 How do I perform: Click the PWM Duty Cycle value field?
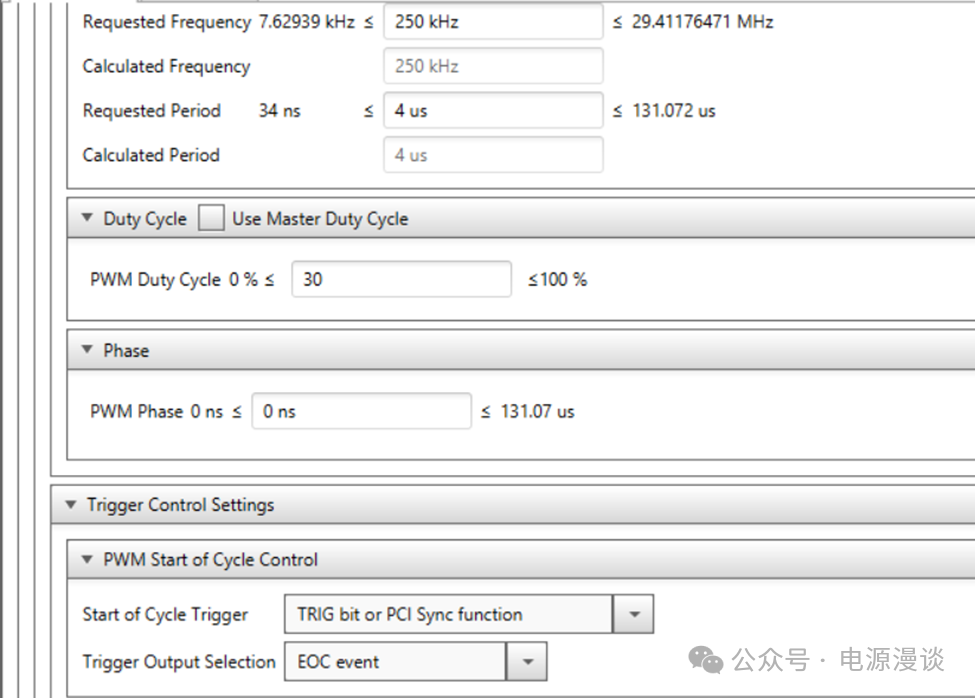coord(401,280)
